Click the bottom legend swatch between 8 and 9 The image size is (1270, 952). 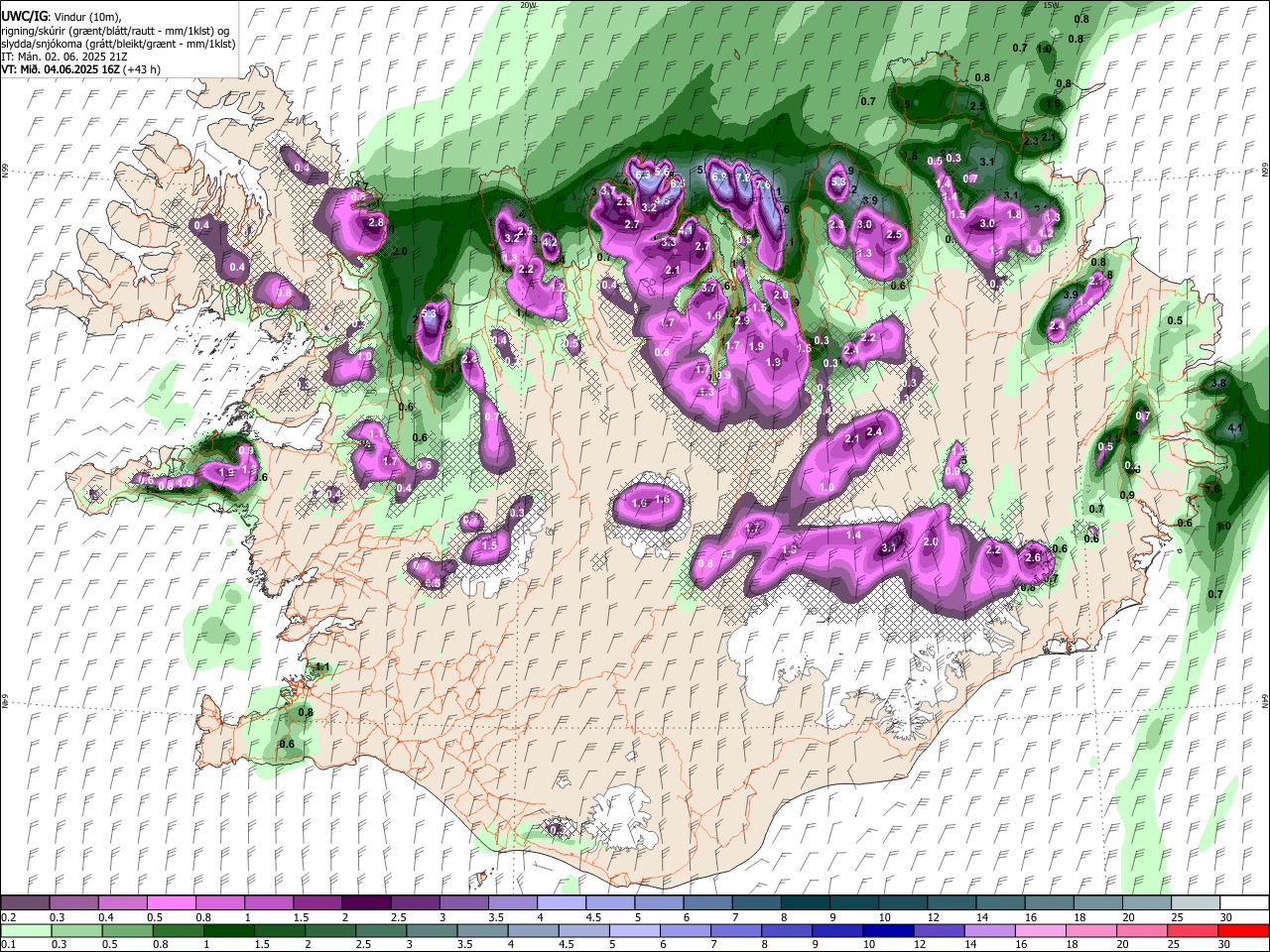pos(787,930)
